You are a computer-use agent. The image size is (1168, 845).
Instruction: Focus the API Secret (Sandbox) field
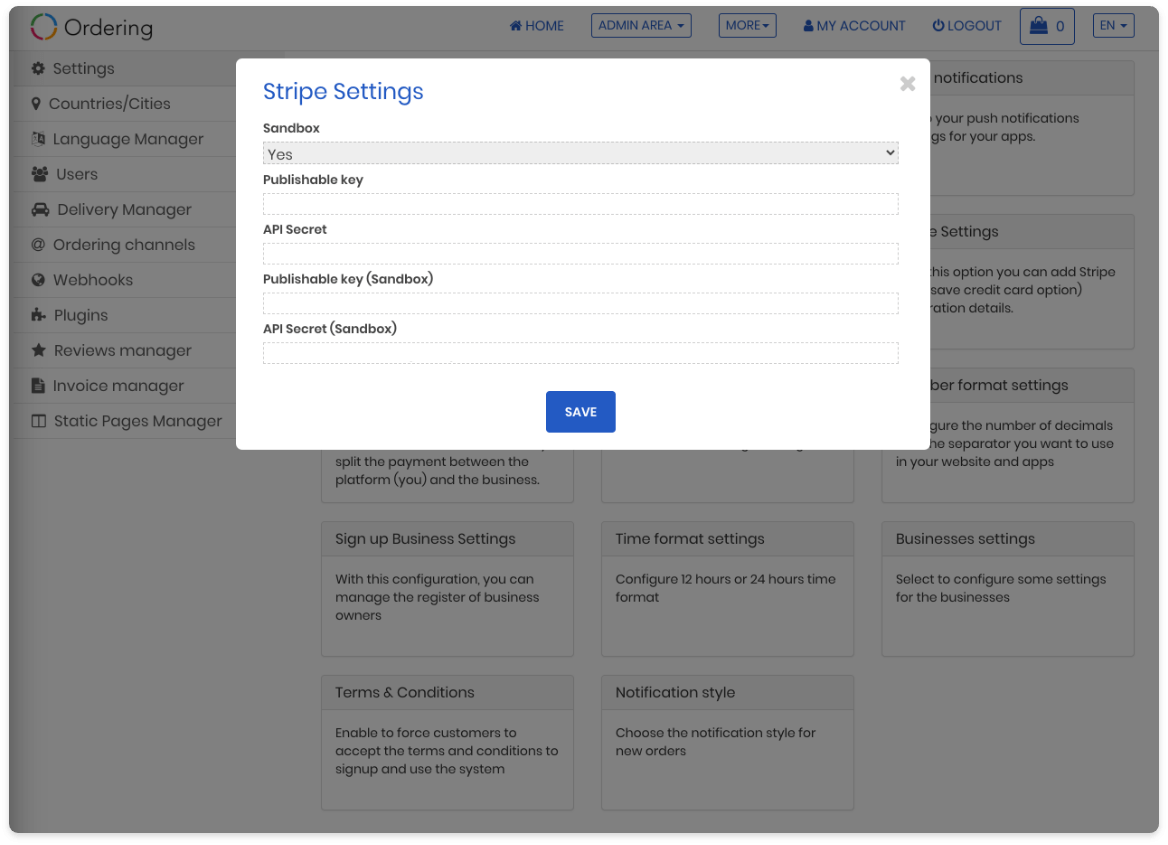coord(580,353)
